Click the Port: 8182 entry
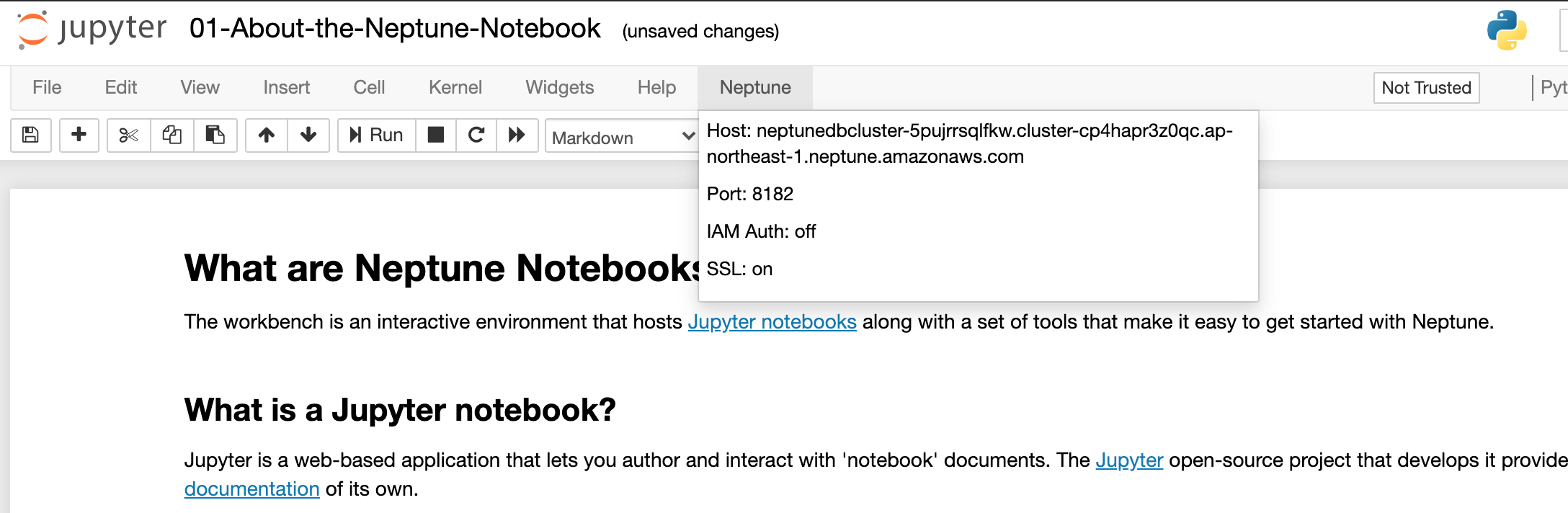The height and width of the screenshot is (513, 1568). (x=749, y=194)
